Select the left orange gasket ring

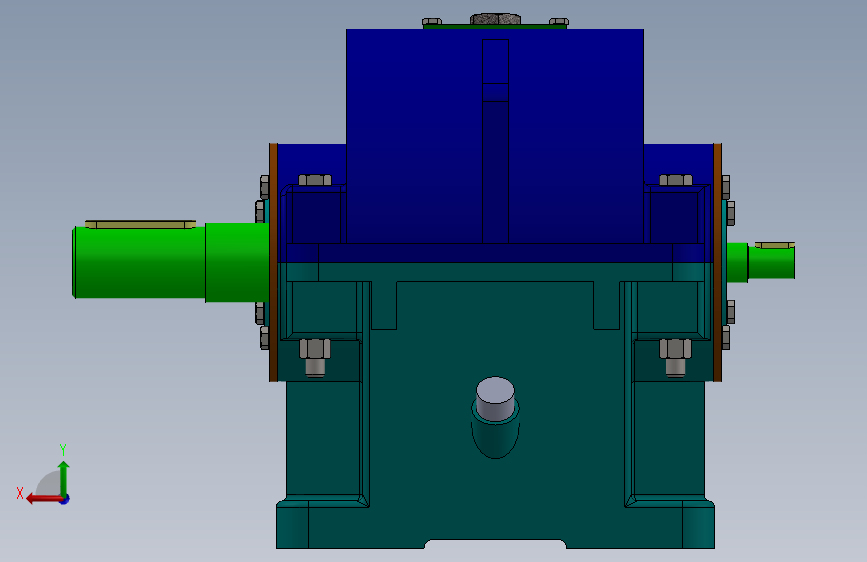[x=273, y=262]
